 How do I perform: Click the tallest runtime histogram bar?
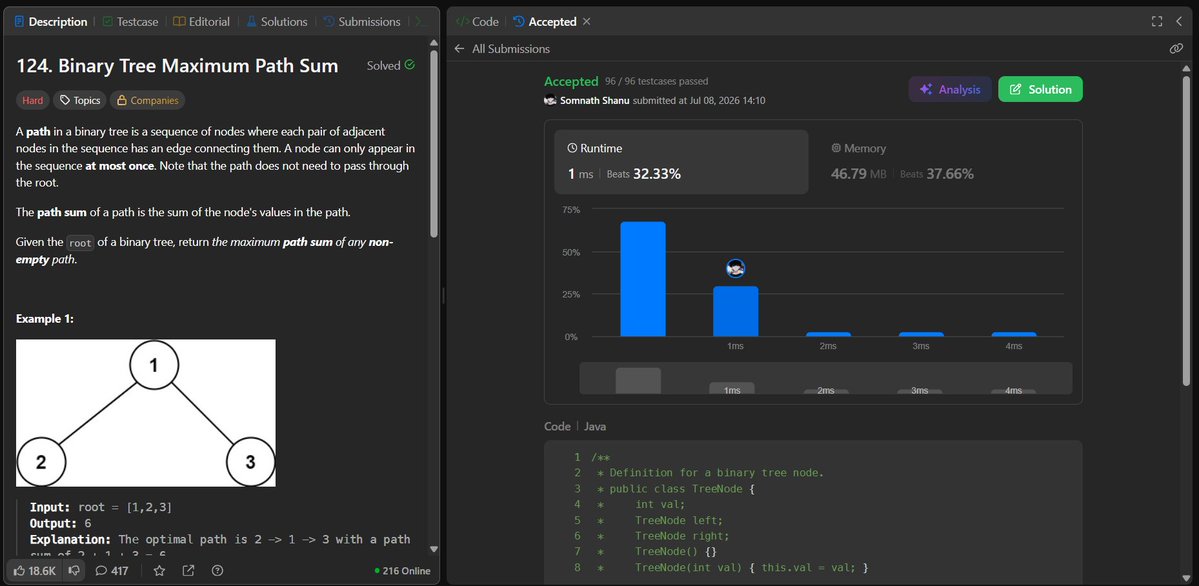643,278
